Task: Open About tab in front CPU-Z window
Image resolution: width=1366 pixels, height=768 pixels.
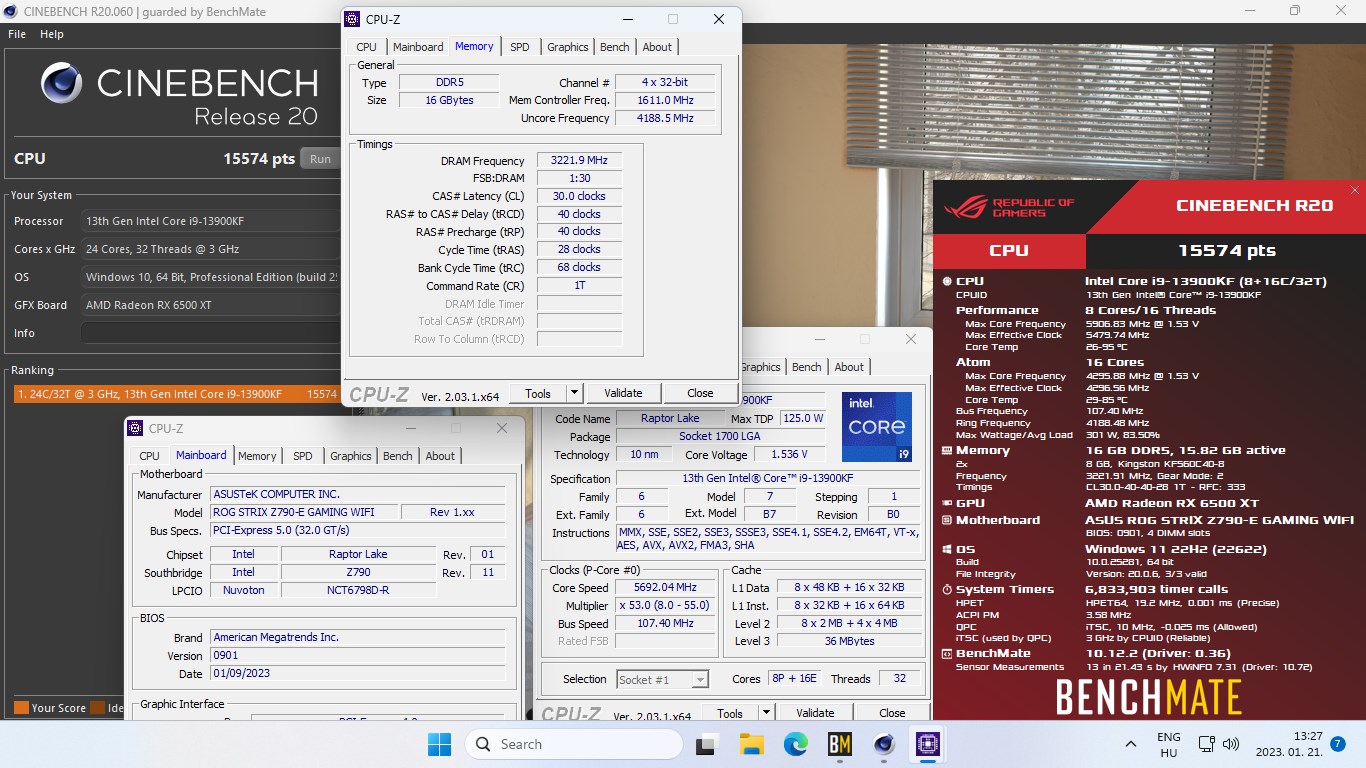Action: pos(657,47)
